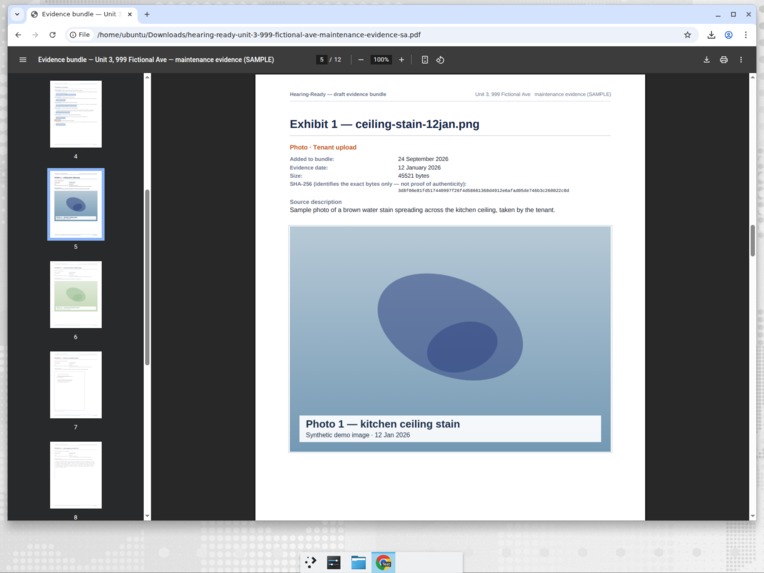Click the '45521 bytes' size value
Viewport: 764px width, 573px height.
(413, 175)
